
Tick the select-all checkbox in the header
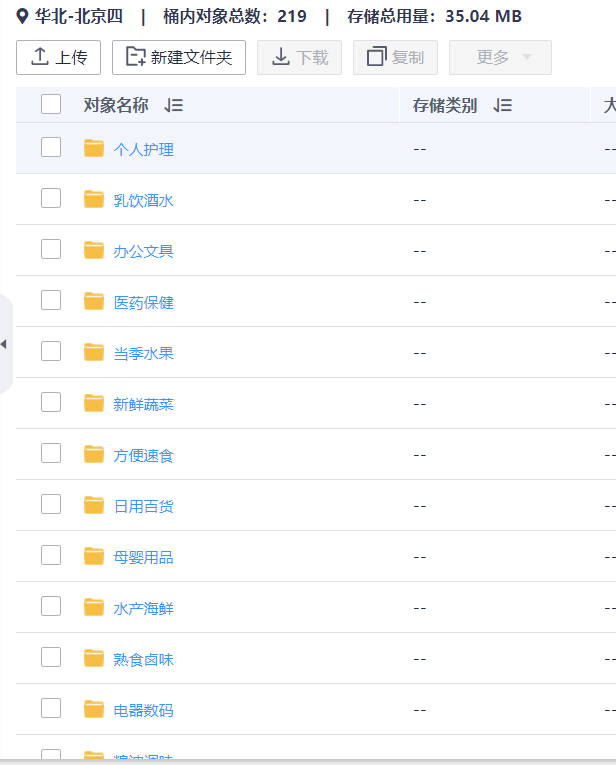coord(51,104)
